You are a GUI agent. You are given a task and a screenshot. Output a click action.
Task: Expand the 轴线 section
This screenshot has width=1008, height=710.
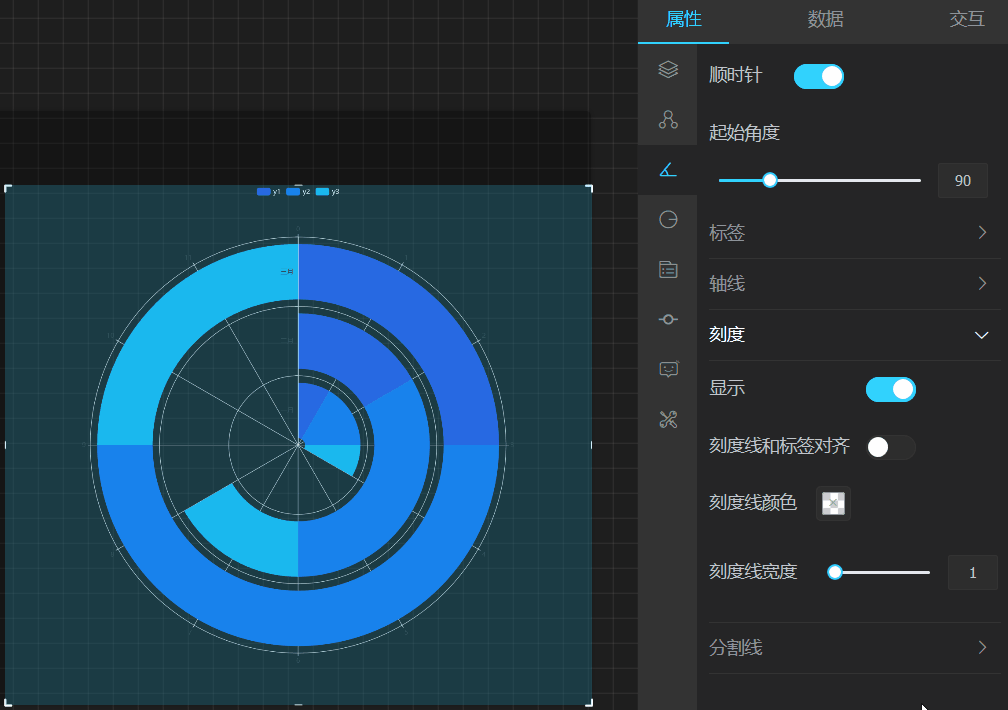click(854, 284)
